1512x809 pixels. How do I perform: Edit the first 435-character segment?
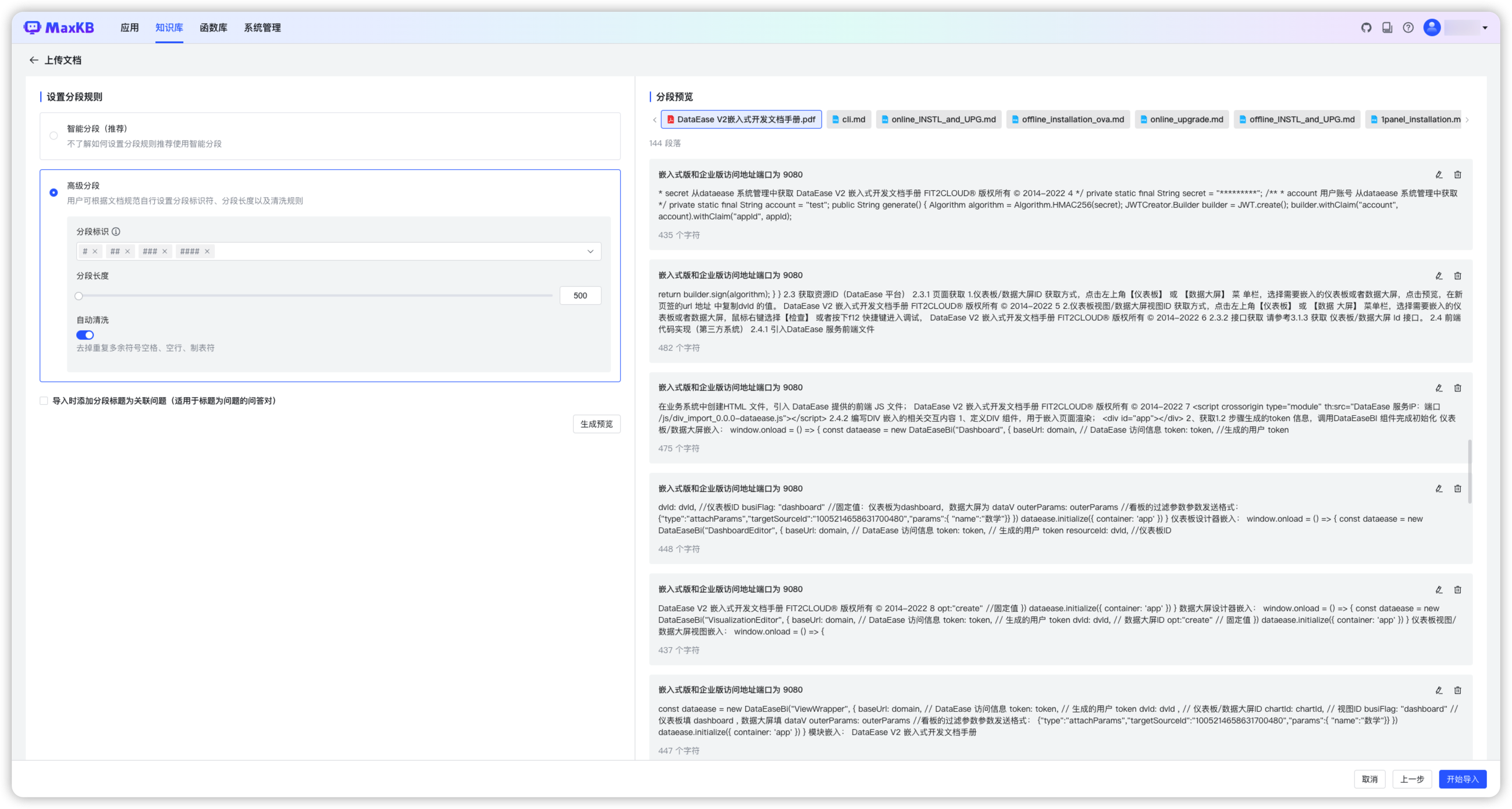[1439, 175]
